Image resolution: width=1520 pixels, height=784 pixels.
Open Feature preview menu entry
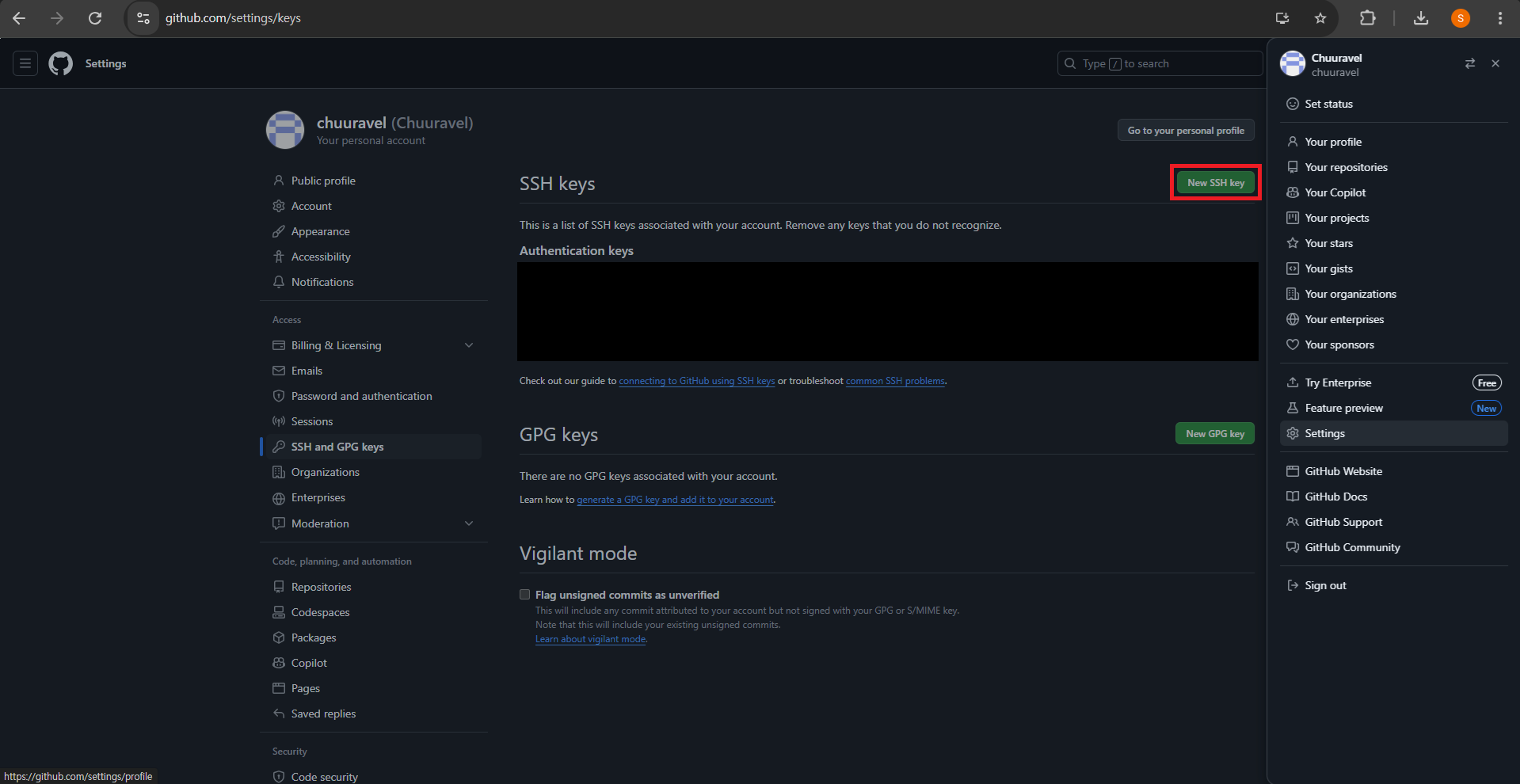pyautogui.click(x=1394, y=408)
